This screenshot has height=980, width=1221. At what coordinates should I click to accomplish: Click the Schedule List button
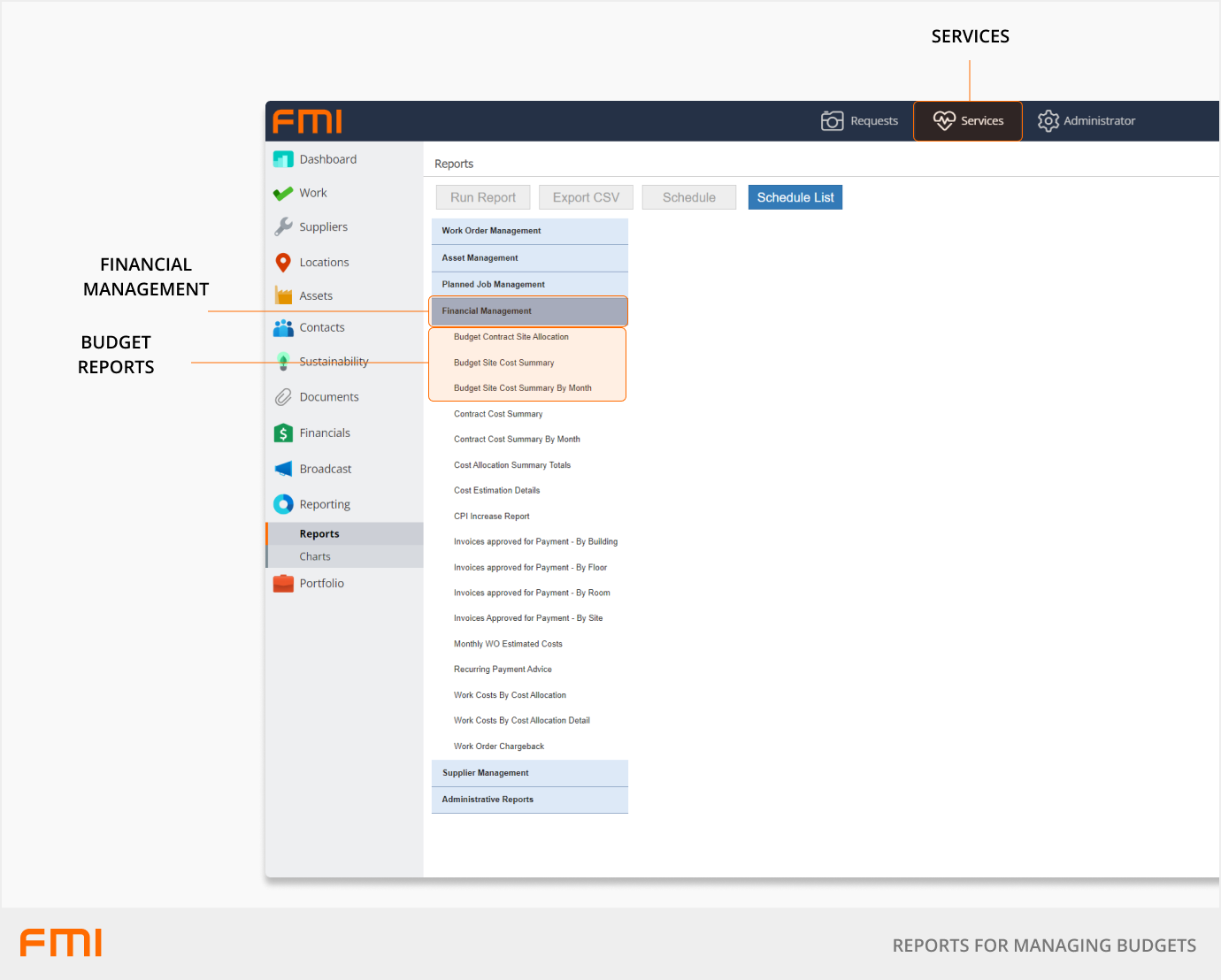coord(795,197)
